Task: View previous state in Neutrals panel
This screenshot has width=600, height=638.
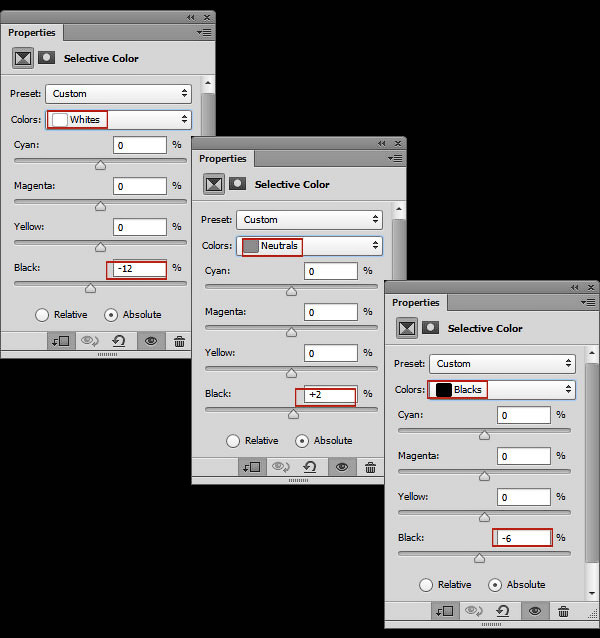Action: click(281, 467)
